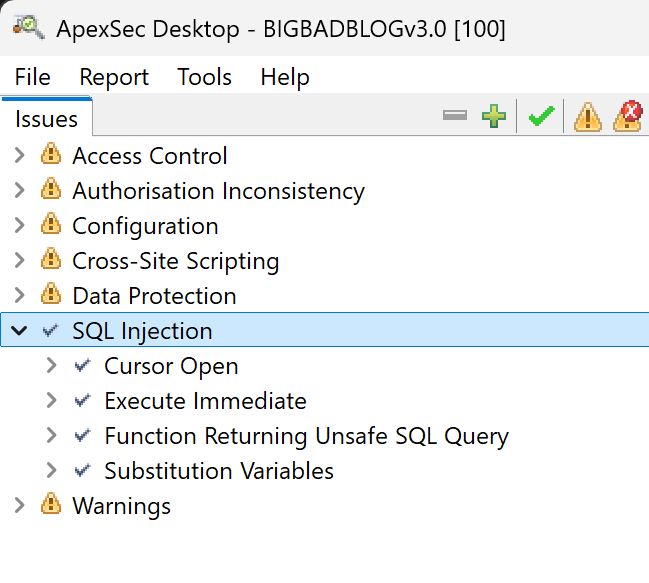Select the Configuration category label
649x583 pixels.
pyautogui.click(x=145, y=226)
